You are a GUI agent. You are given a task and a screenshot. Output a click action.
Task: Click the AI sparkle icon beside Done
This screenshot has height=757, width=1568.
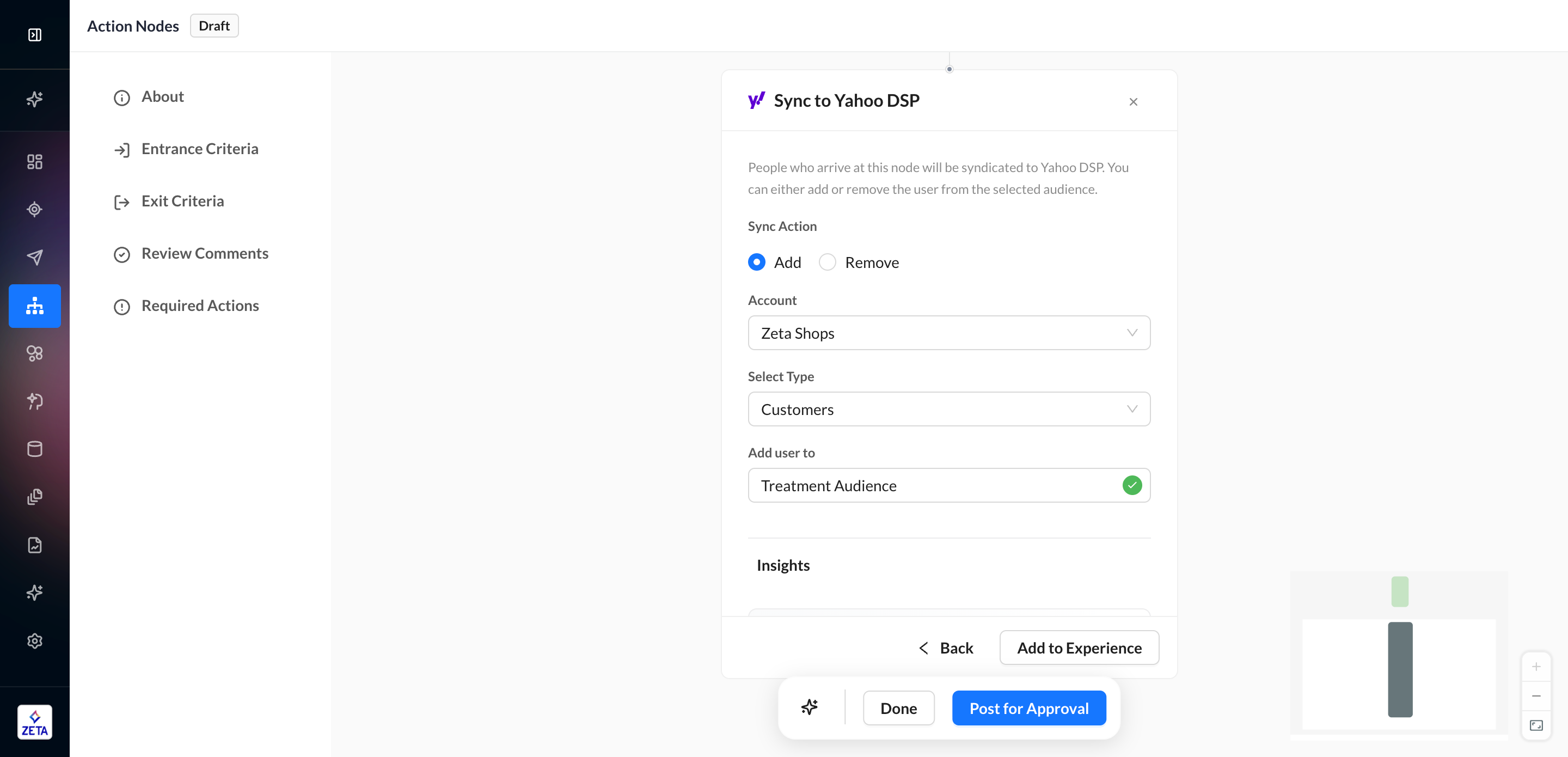pos(809,707)
